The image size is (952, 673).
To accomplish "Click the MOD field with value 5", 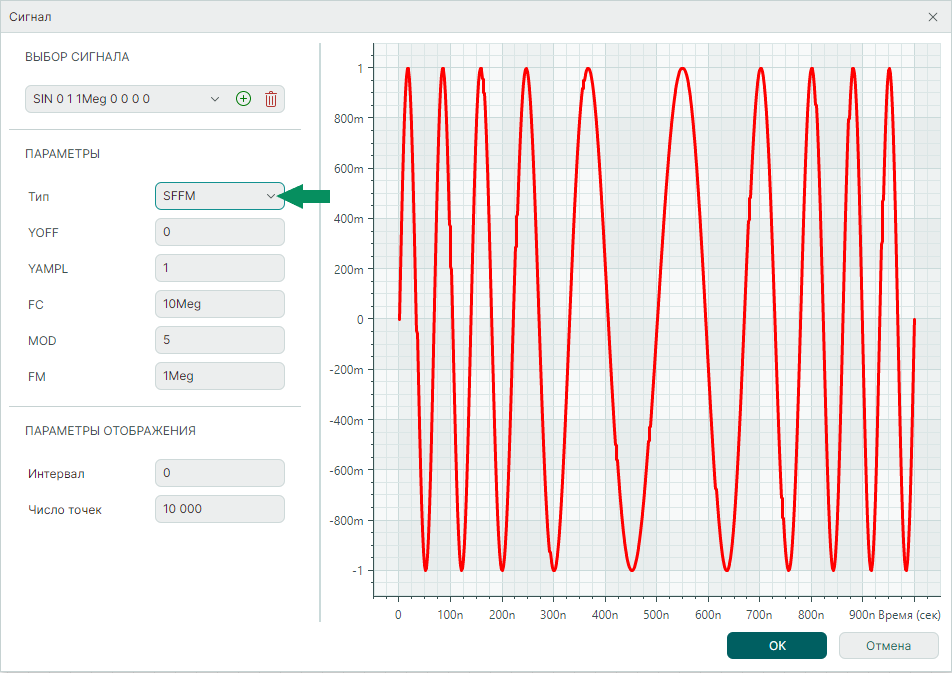I will point(220,340).
